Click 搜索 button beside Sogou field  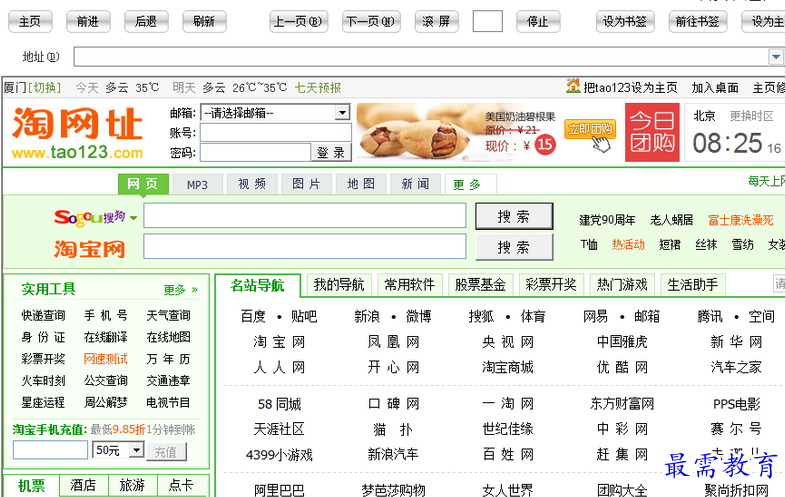pyautogui.click(x=514, y=216)
